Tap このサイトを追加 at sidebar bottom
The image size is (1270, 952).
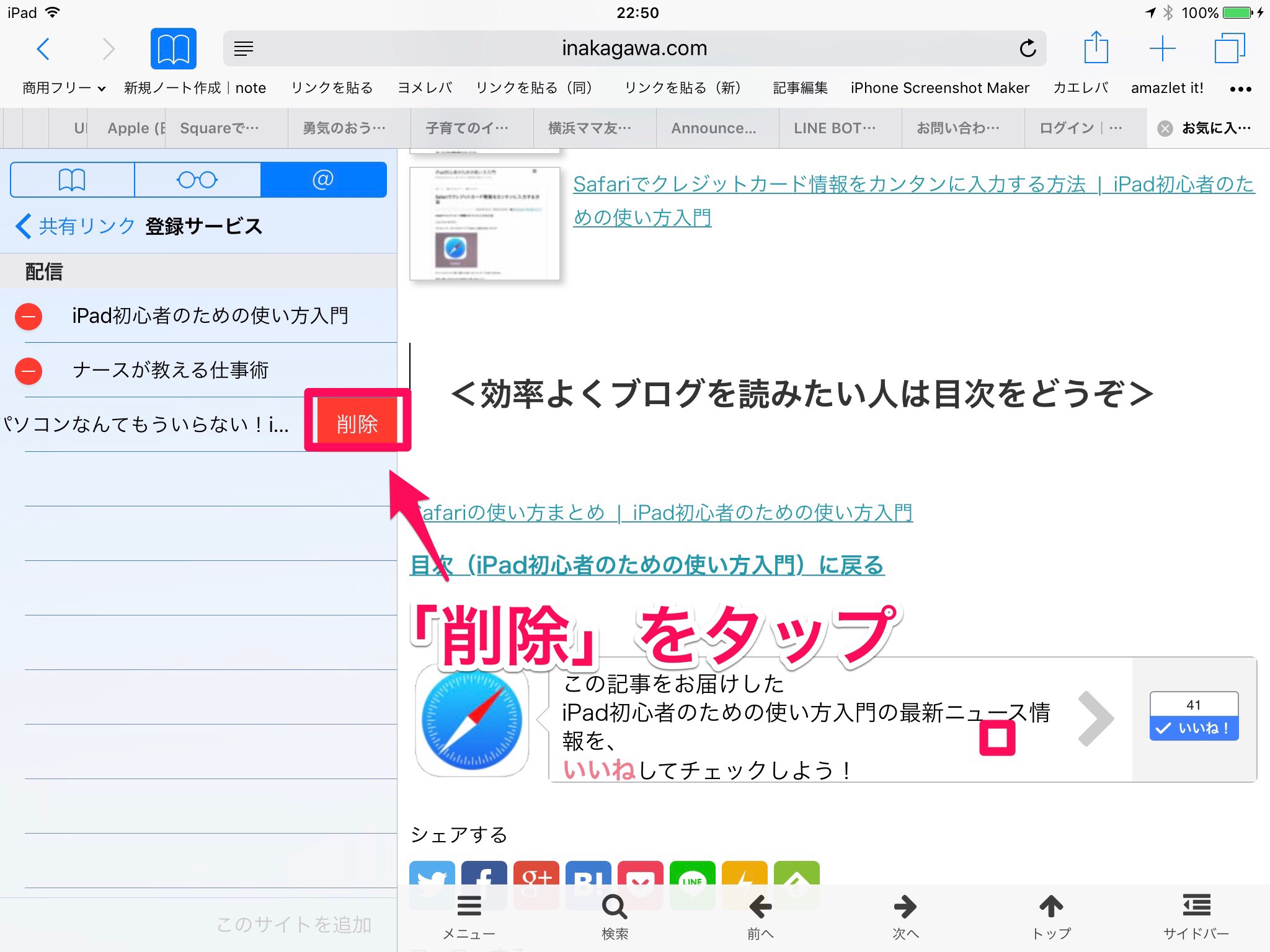click(x=294, y=925)
